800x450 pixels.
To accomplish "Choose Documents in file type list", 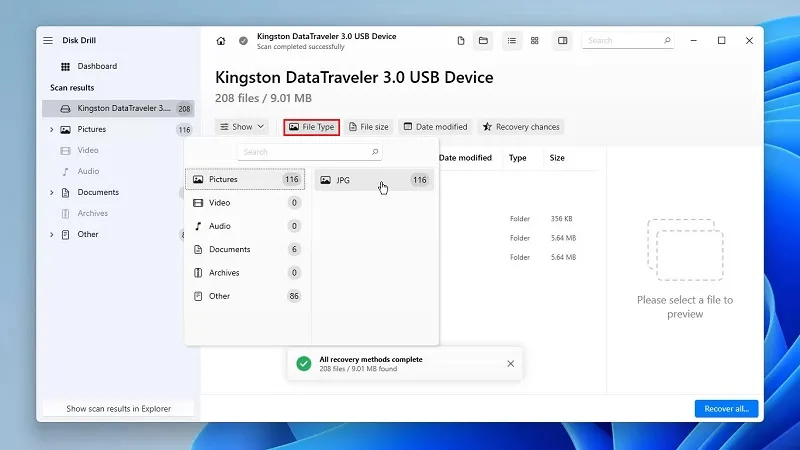I will point(245,249).
